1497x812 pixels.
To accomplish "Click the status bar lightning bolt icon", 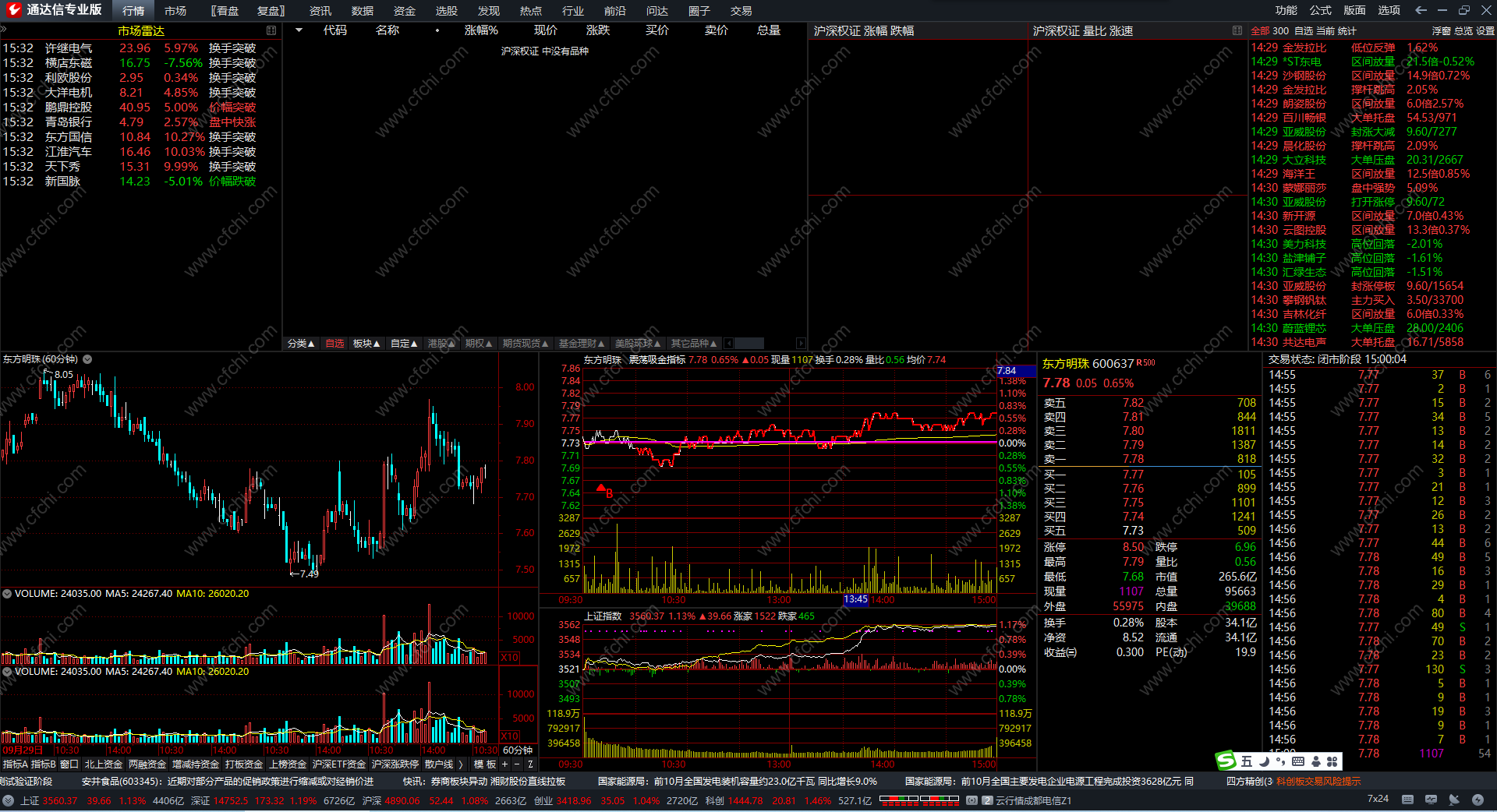I will tap(1478, 800).
